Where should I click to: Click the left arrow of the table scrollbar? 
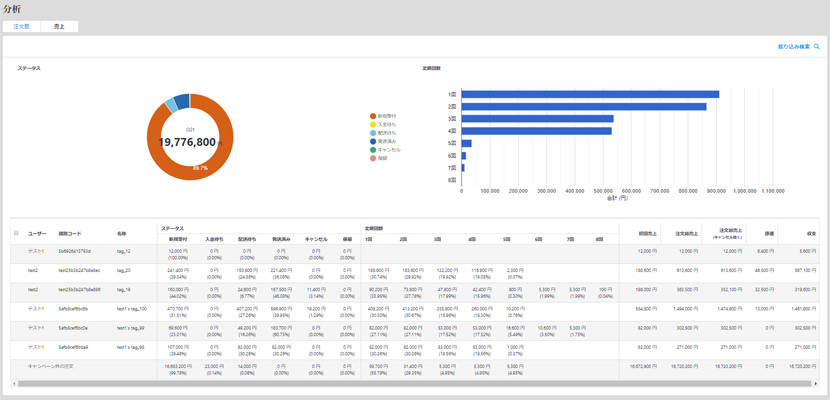click(15, 383)
